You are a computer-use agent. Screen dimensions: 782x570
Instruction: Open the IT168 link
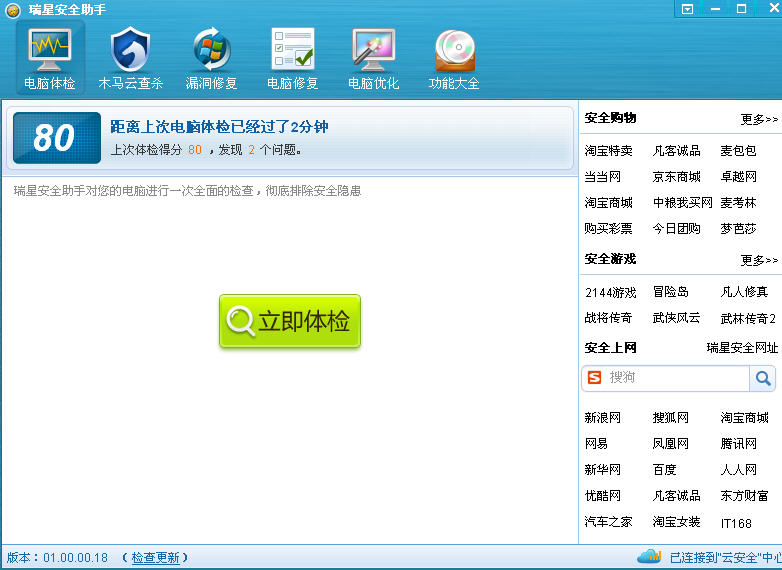pos(736,523)
